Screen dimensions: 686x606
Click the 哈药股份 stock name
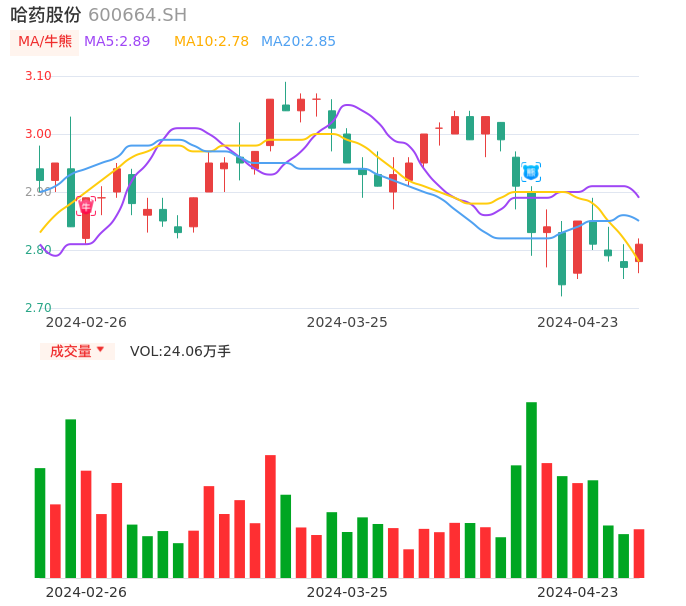coord(46,15)
